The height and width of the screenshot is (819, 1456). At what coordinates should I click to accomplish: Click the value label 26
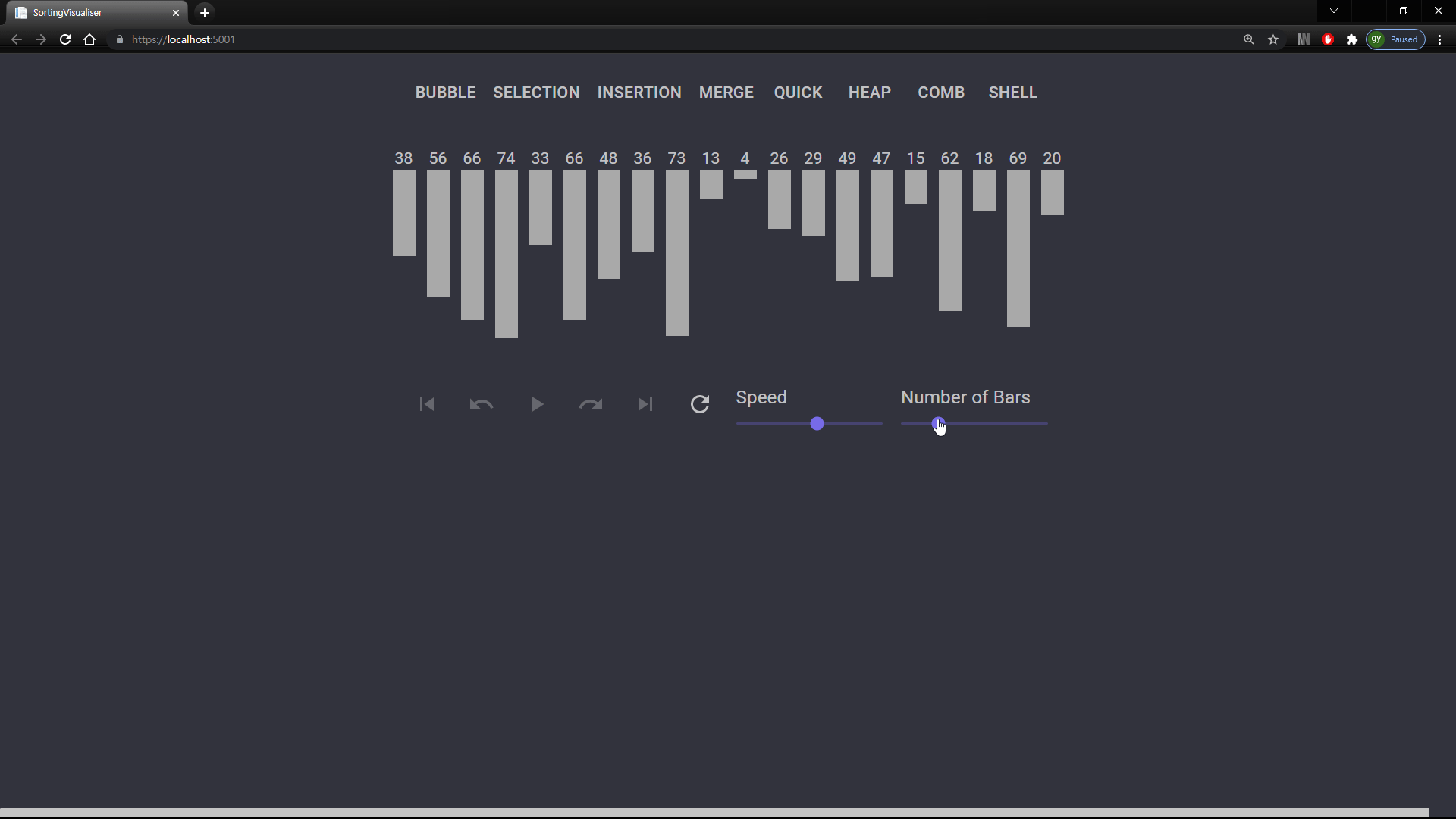pos(779,158)
